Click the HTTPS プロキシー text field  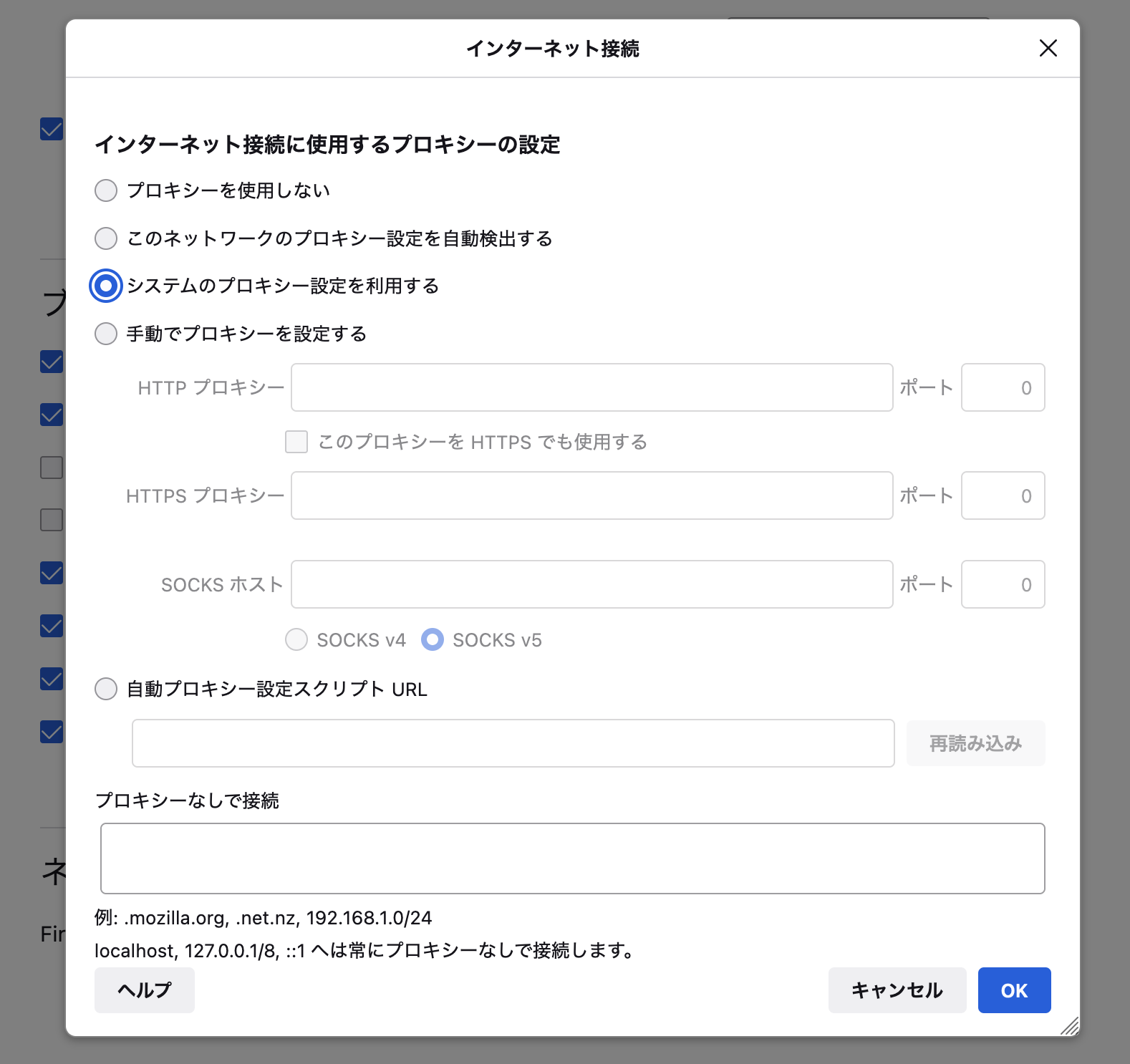click(x=591, y=495)
